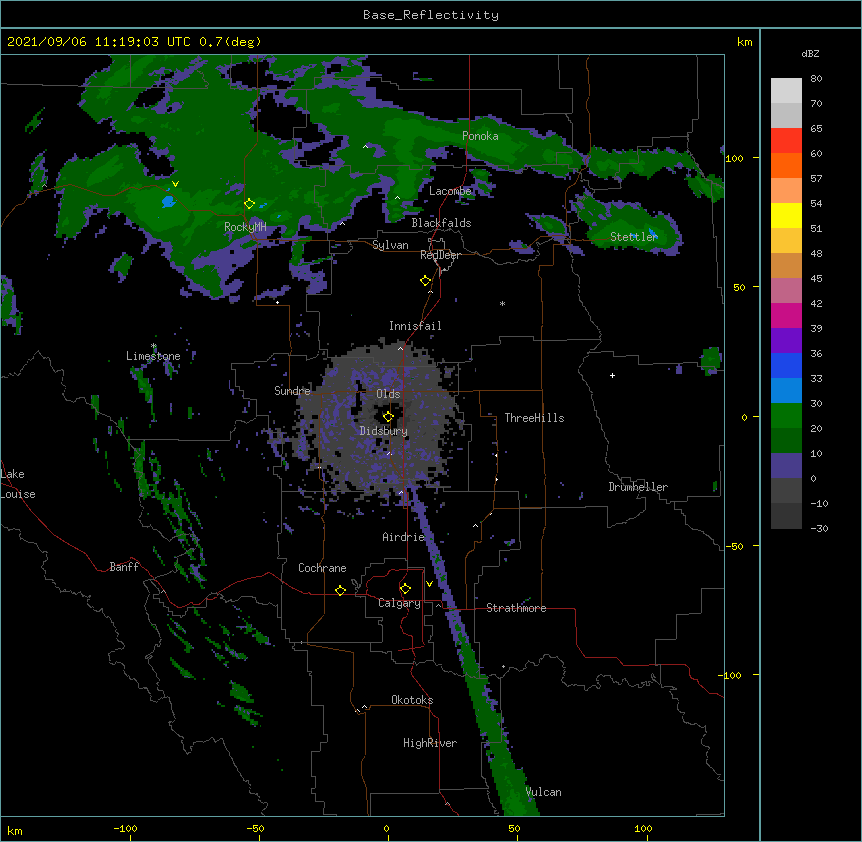Viewport: 862px width, 842px height.
Task: Click the yellow diamond marker above RockyMH
Action: tap(249, 204)
